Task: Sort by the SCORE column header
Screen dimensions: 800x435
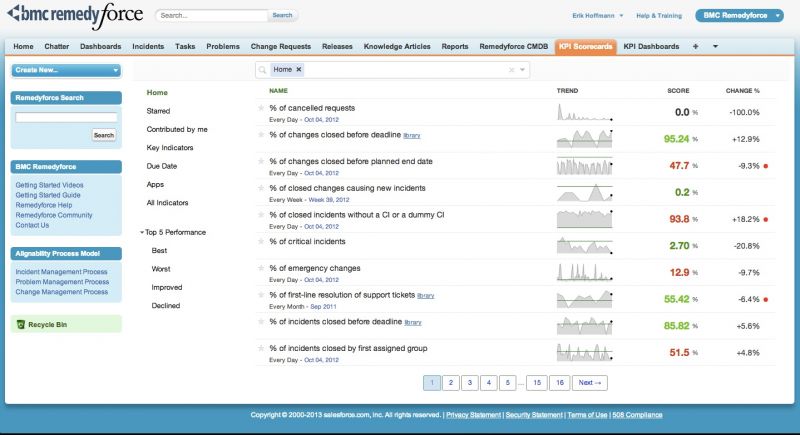Action: coord(678,91)
